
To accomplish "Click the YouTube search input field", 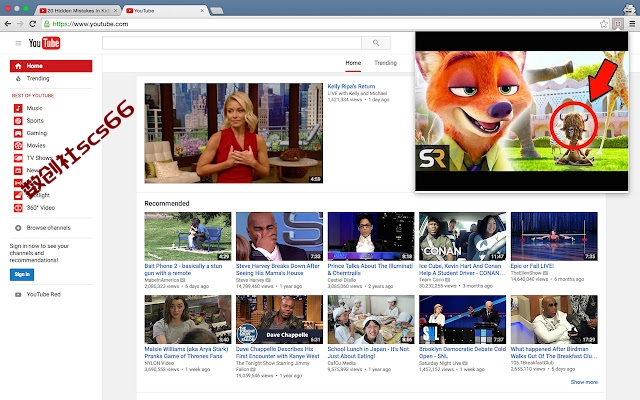I will click(232, 43).
